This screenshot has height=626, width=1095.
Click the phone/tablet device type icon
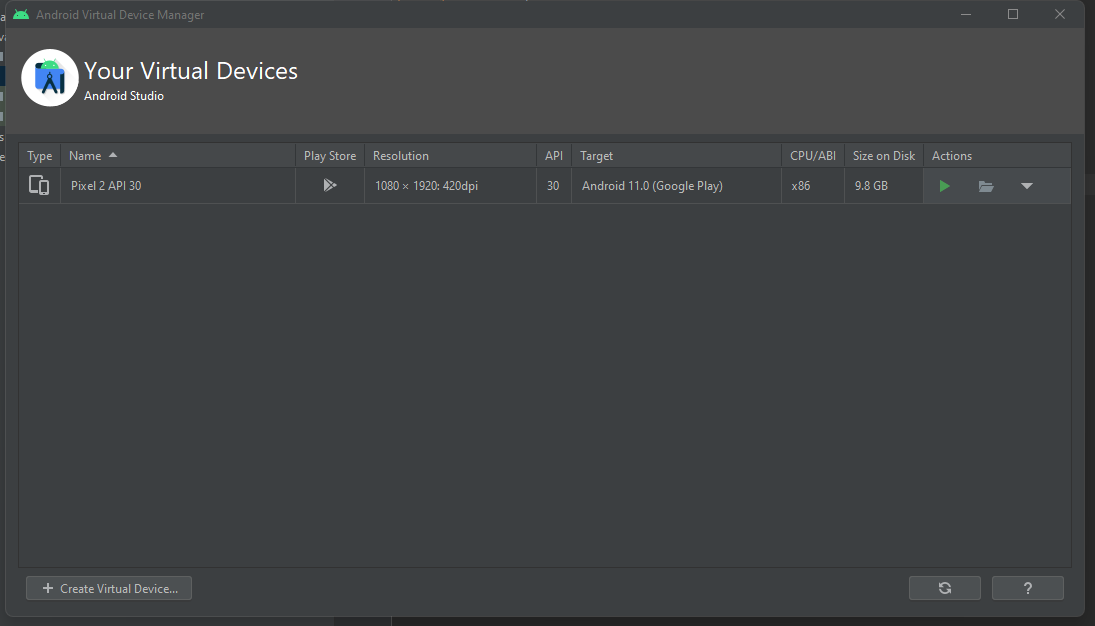(39, 185)
